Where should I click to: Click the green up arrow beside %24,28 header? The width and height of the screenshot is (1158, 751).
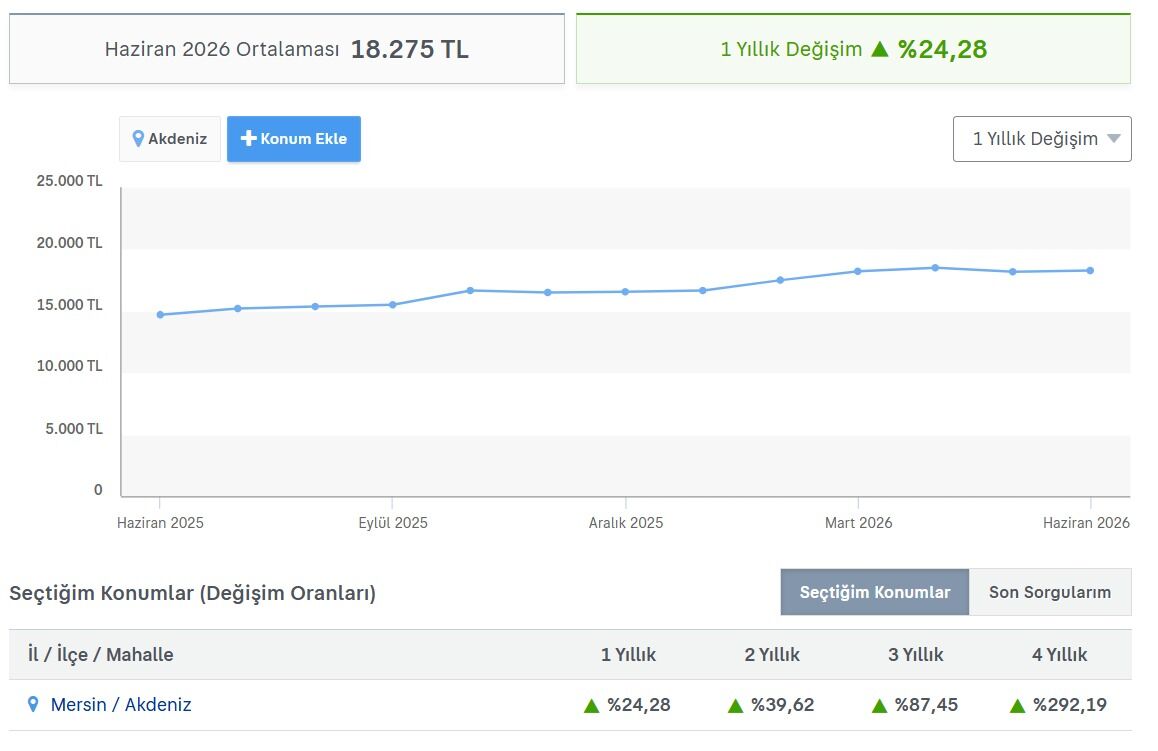click(x=880, y=49)
